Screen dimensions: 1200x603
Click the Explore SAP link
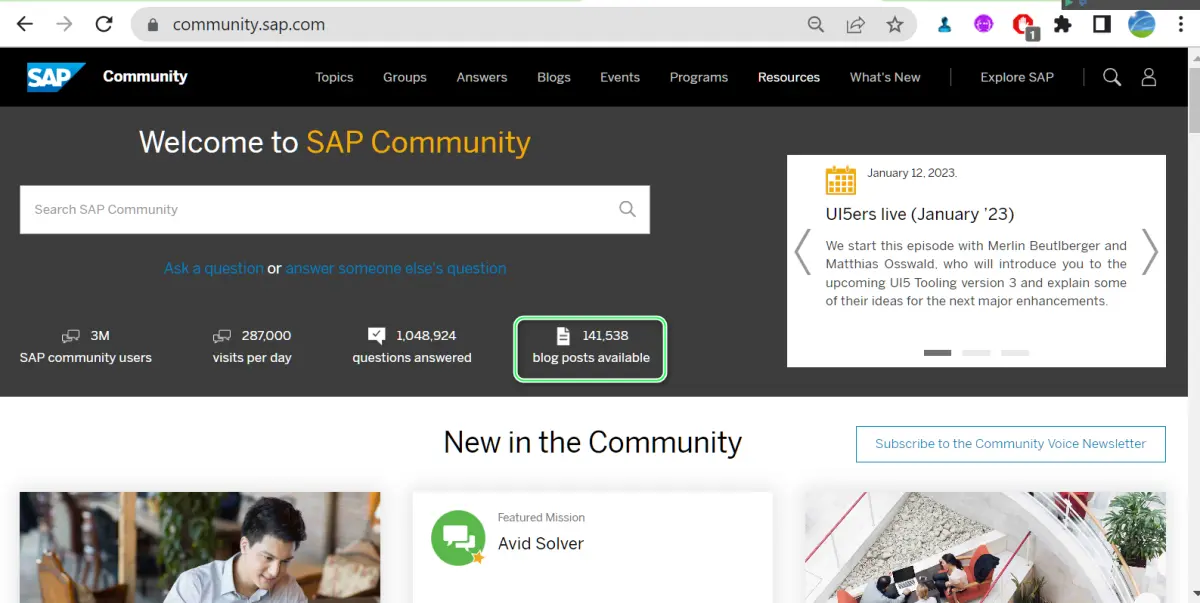[1017, 77]
